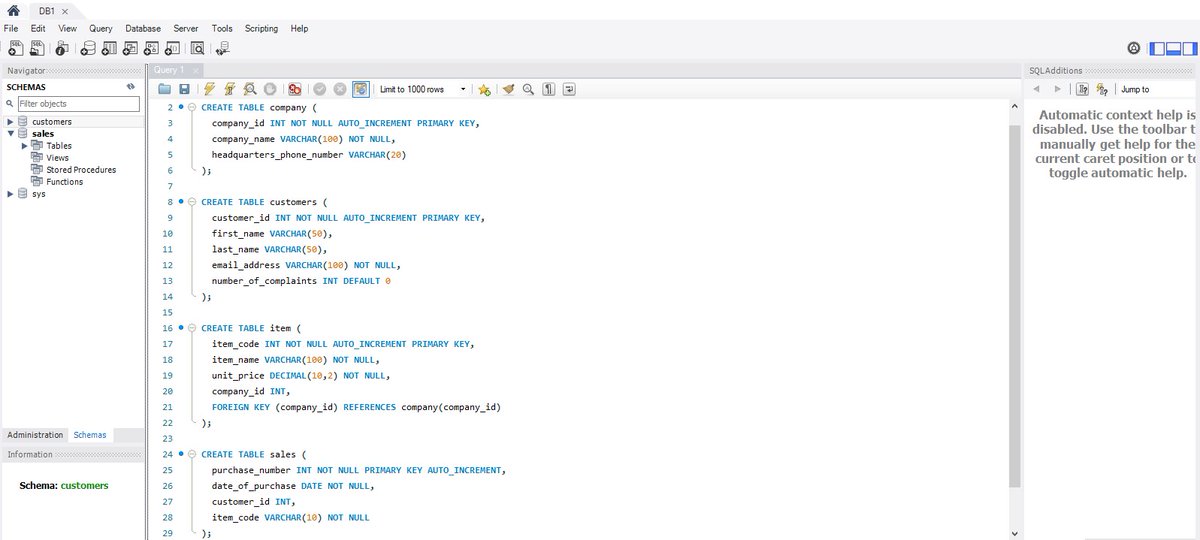Screen dimensions: 1200x540
Task: Fold the CREATE TABLE sales block
Action: (192, 454)
